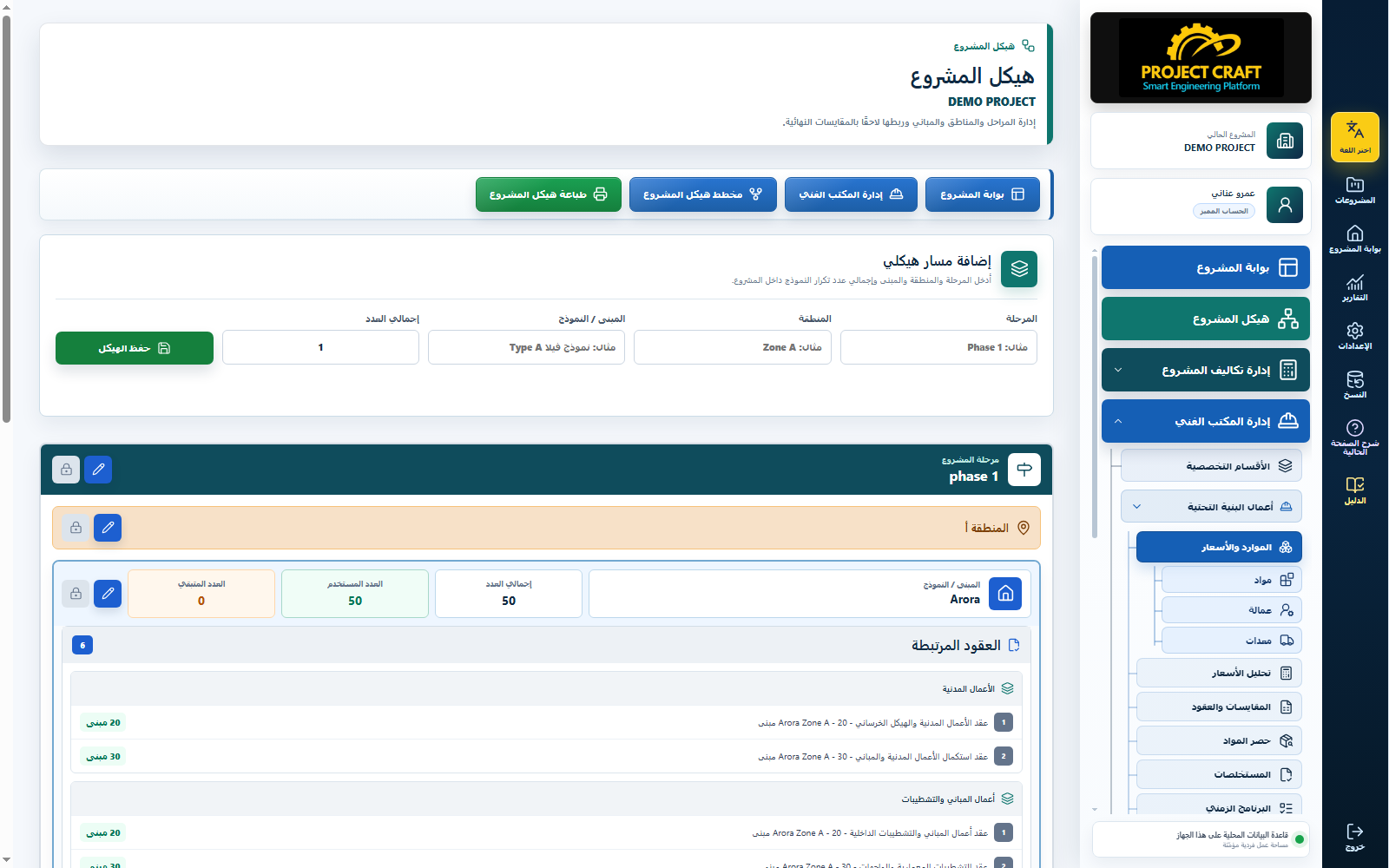Click the user avatar icon beside عمرو عناني
Viewport: 1389px width, 868px height.
coord(1285,205)
